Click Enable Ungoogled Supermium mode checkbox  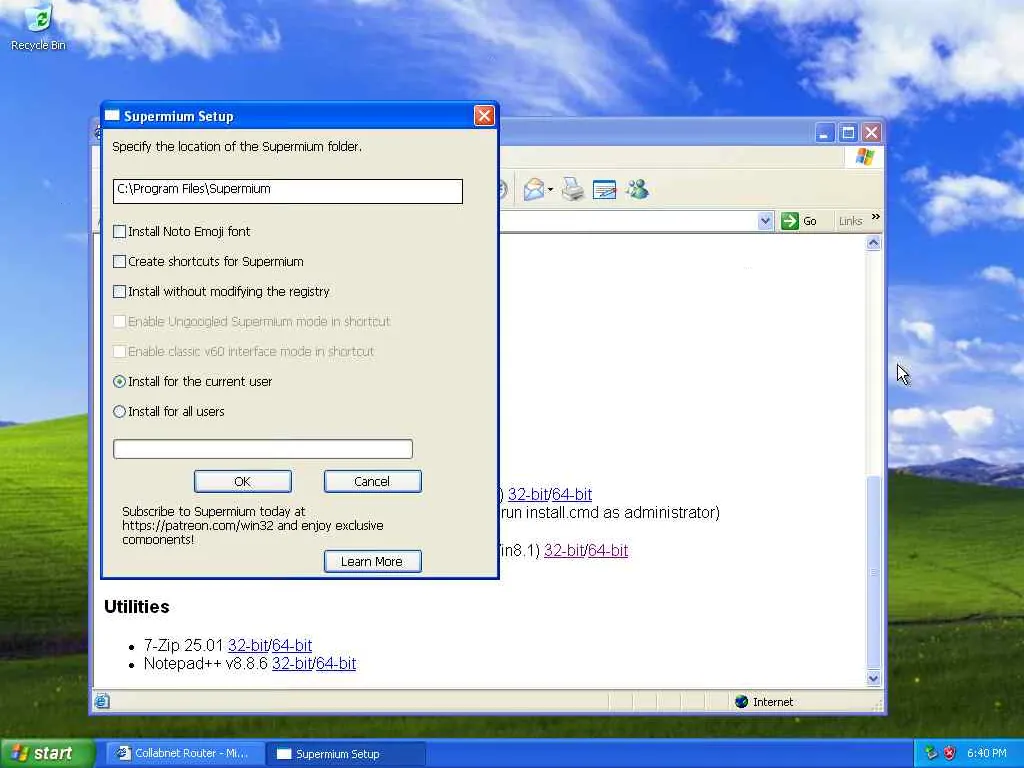[x=120, y=321]
